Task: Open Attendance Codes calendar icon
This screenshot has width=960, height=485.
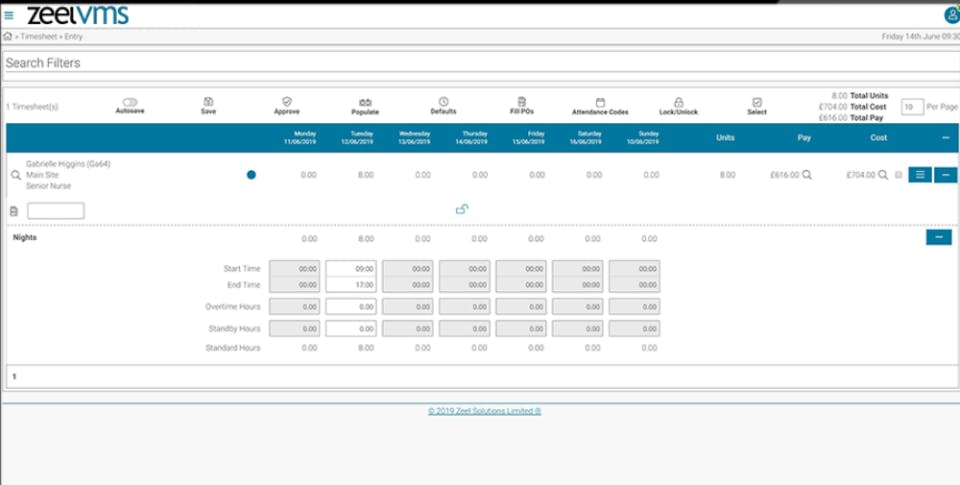Action: [x=600, y=102]
